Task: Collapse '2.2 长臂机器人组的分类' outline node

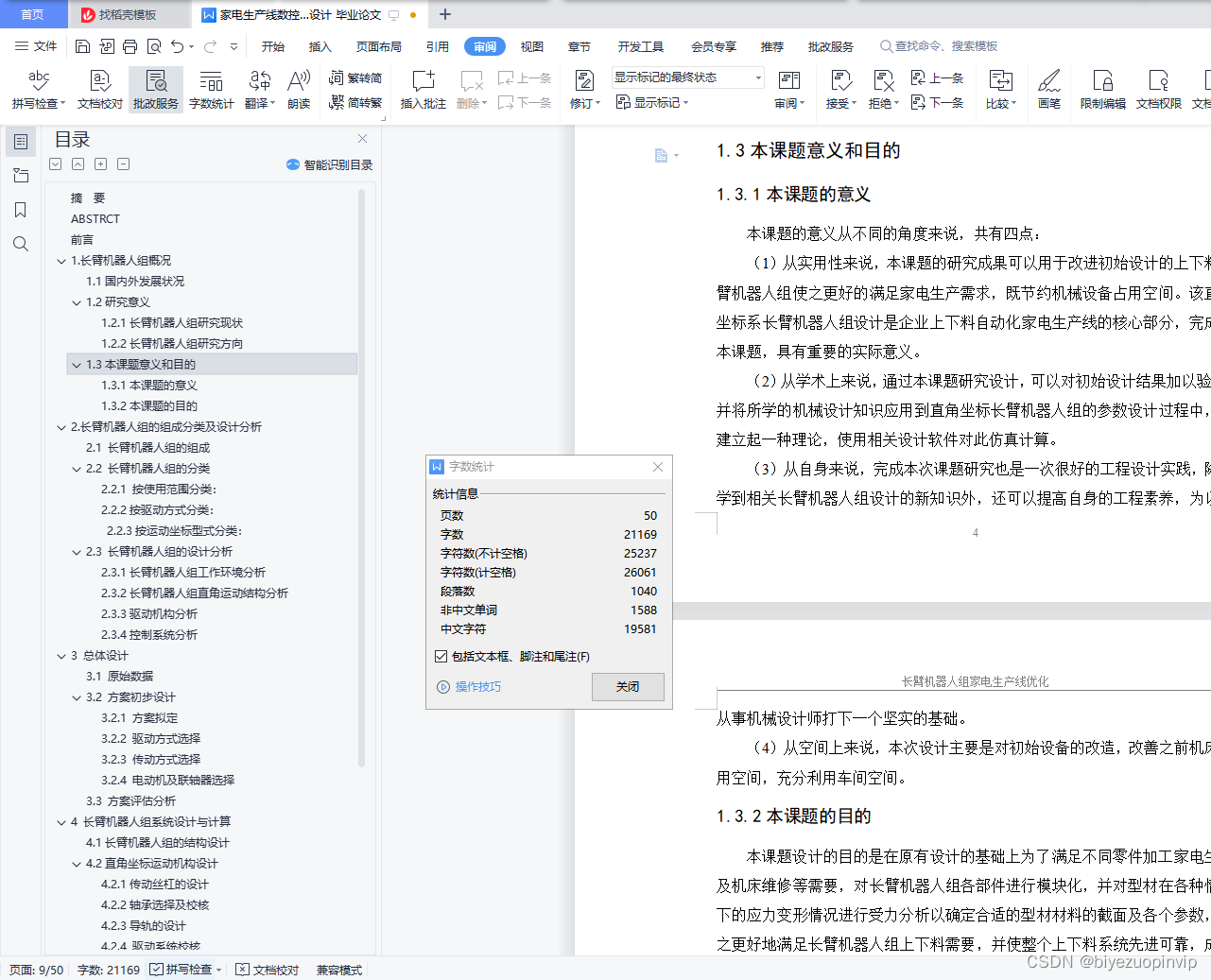Action: tap(77, 469)
